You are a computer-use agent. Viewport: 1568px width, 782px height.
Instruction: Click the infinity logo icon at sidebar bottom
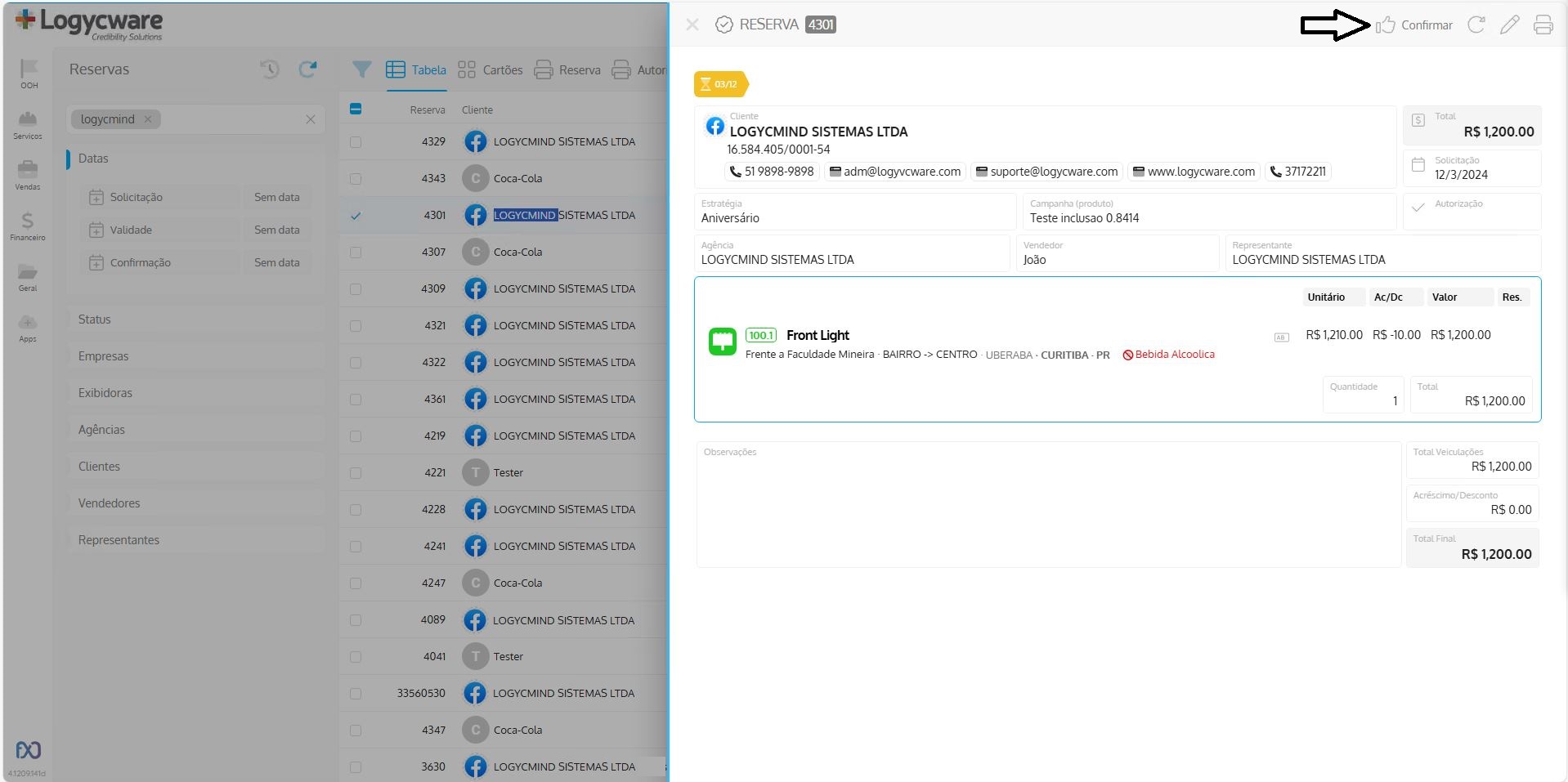click(29, 750)
